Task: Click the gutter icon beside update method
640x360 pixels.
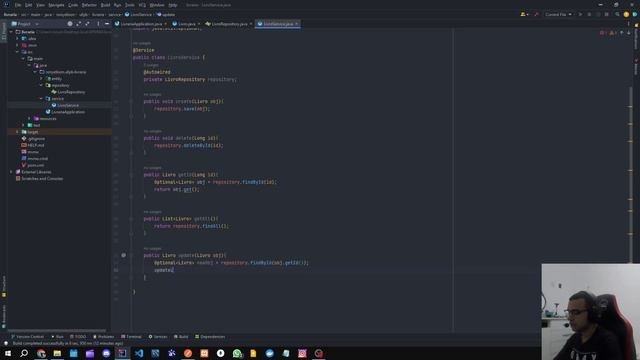Action: [123, 255]
